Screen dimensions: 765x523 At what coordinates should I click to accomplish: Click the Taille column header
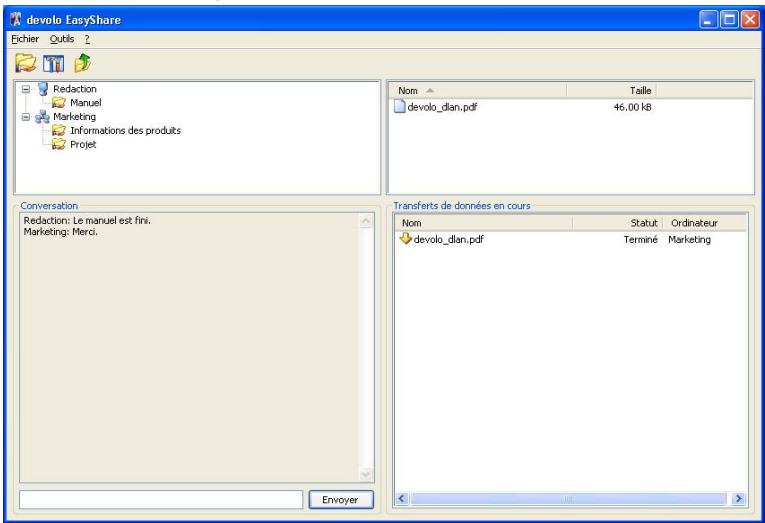(611, 90)
